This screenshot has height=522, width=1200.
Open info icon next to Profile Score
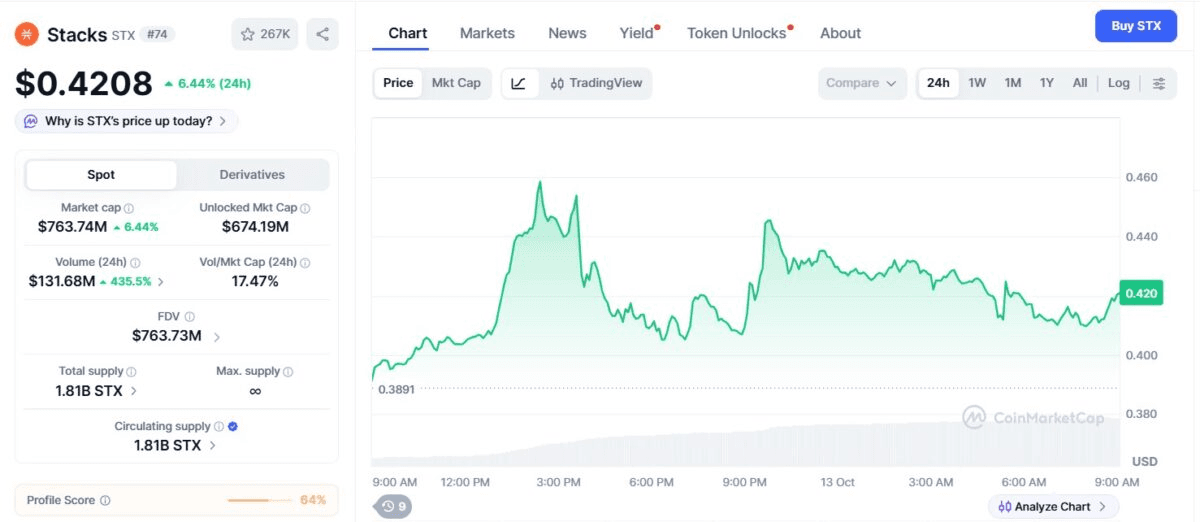pos(105,500)
